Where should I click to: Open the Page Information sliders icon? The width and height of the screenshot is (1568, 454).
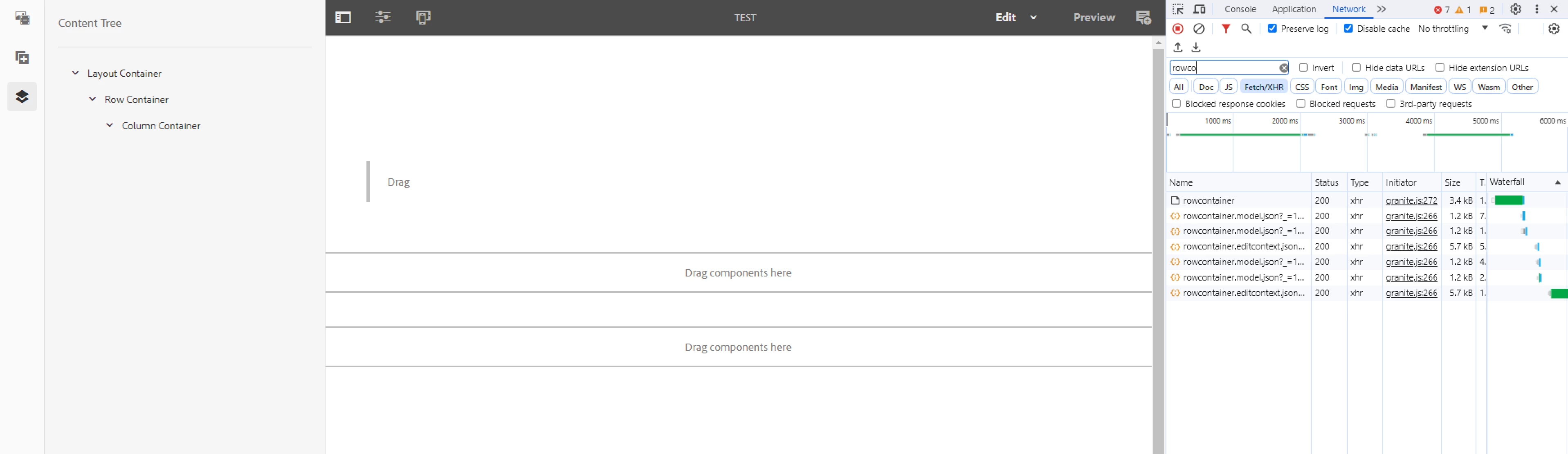coord(383,17)
